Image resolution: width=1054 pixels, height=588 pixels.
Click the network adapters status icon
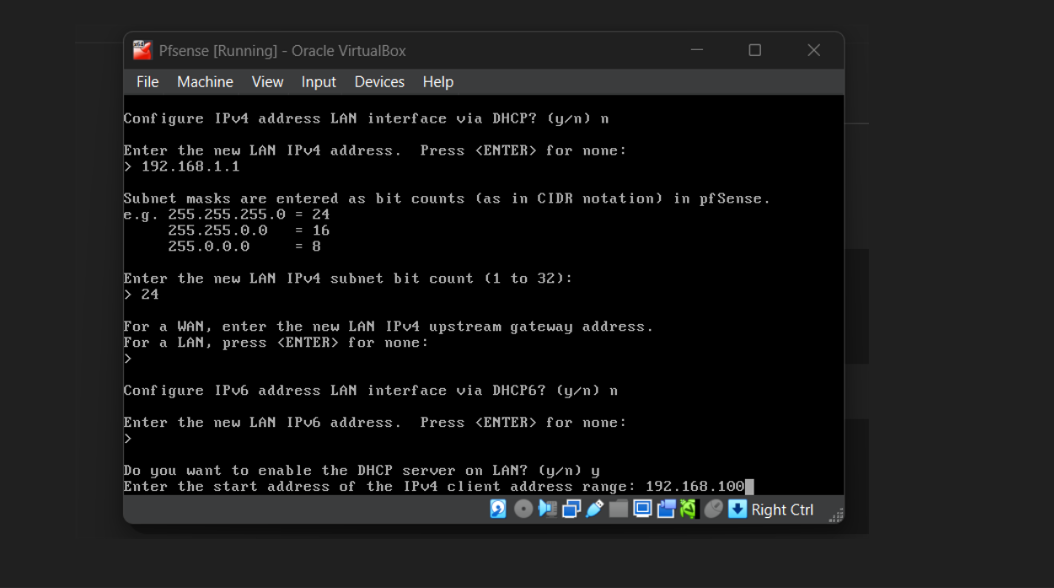571,509
